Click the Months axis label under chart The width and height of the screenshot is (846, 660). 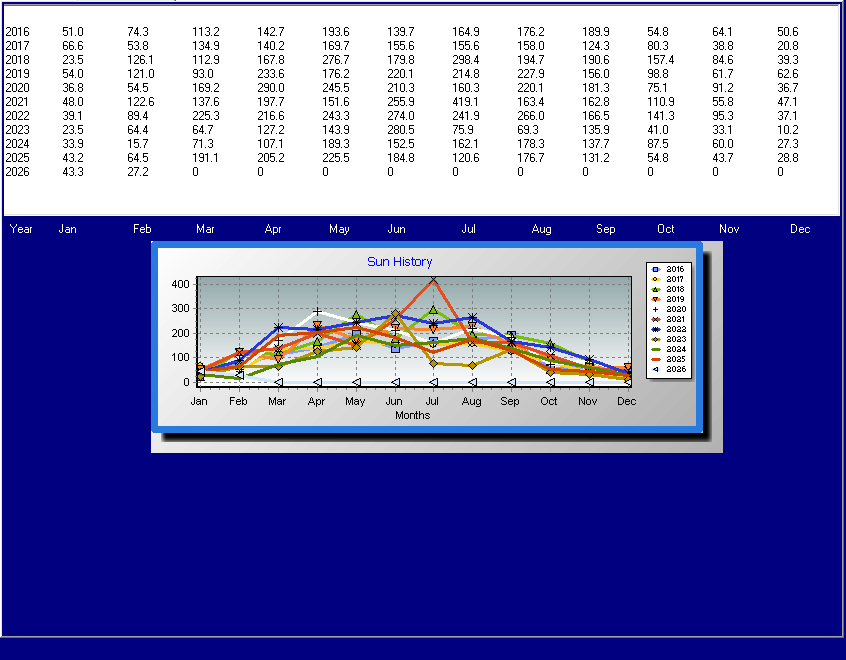point(412,415)
